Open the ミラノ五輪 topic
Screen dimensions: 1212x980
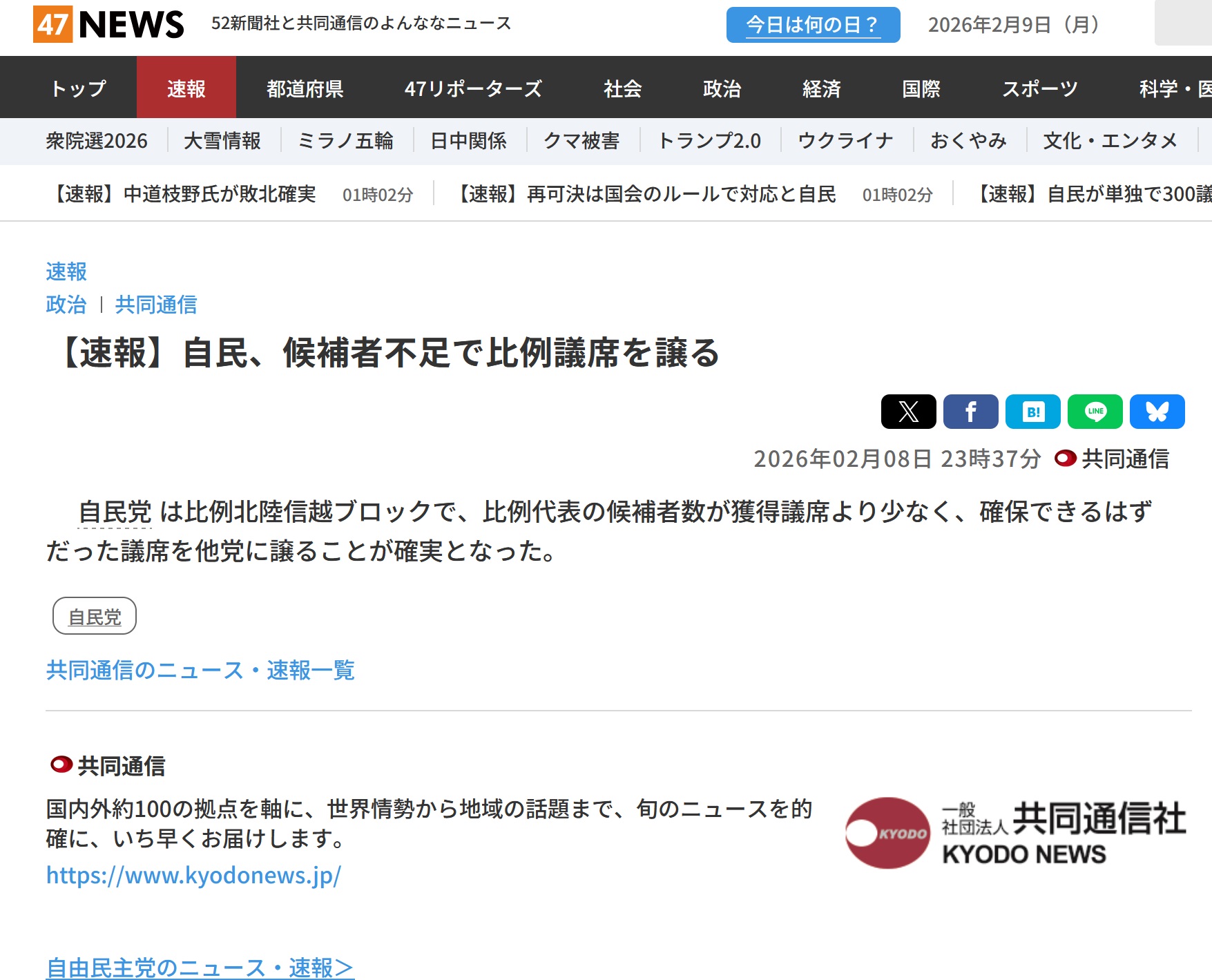pos(345,141)
